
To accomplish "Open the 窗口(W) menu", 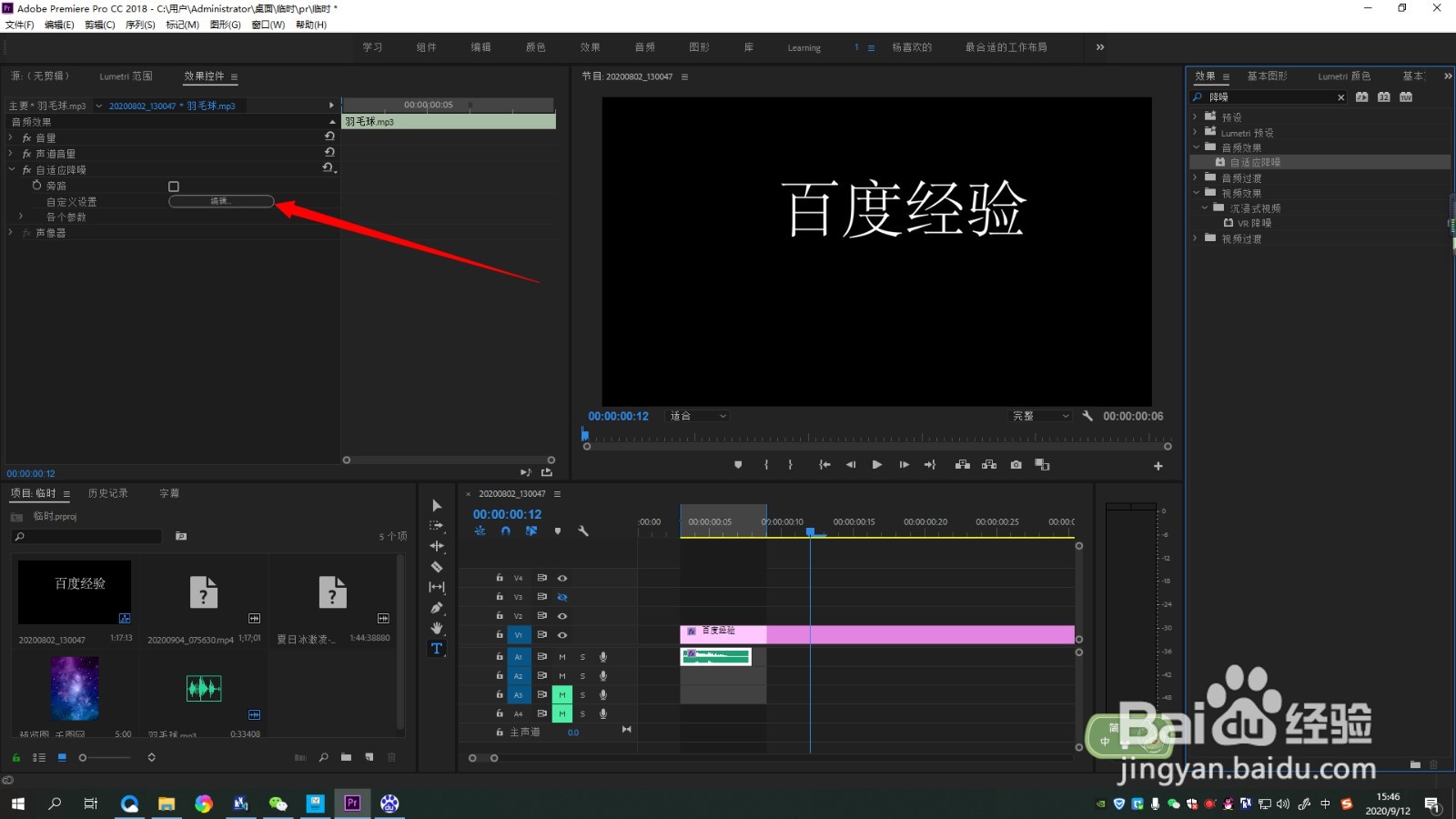I will 268,25.
